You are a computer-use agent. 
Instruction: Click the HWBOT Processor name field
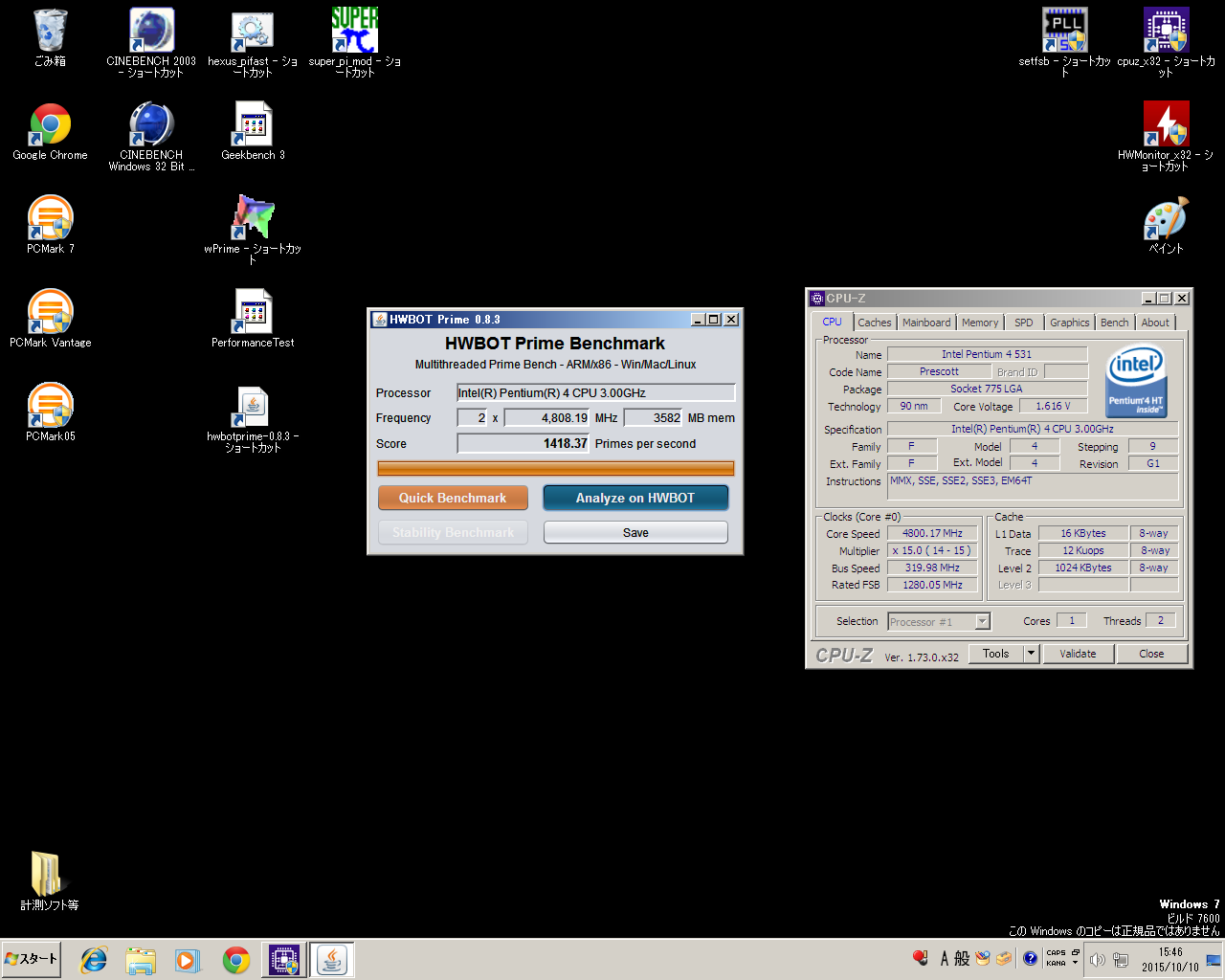coord(595,392)
